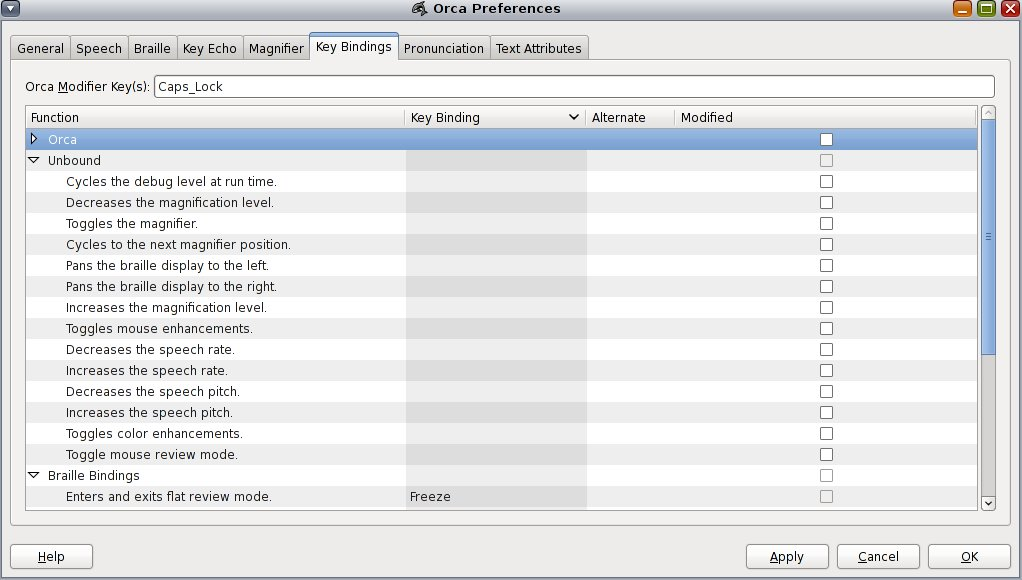The image size is (1022, 580).
Task: Collapse the Braille Bindings group
Action: point(34,475)
